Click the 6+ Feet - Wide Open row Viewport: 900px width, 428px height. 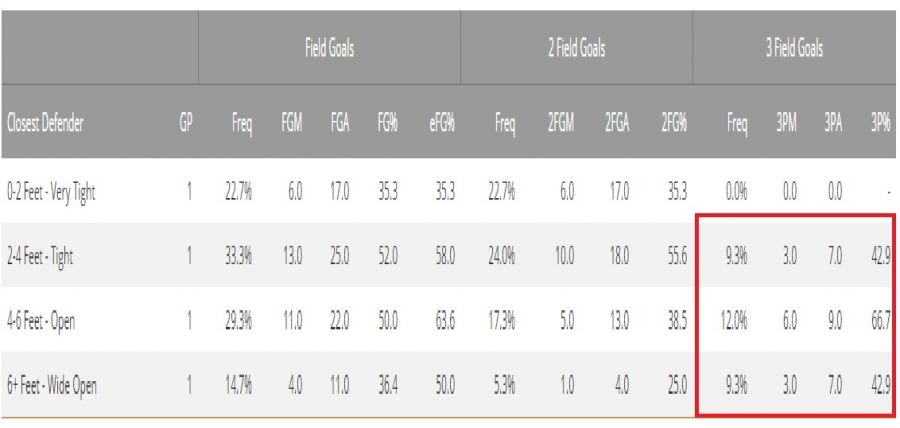tap(51, 387)
